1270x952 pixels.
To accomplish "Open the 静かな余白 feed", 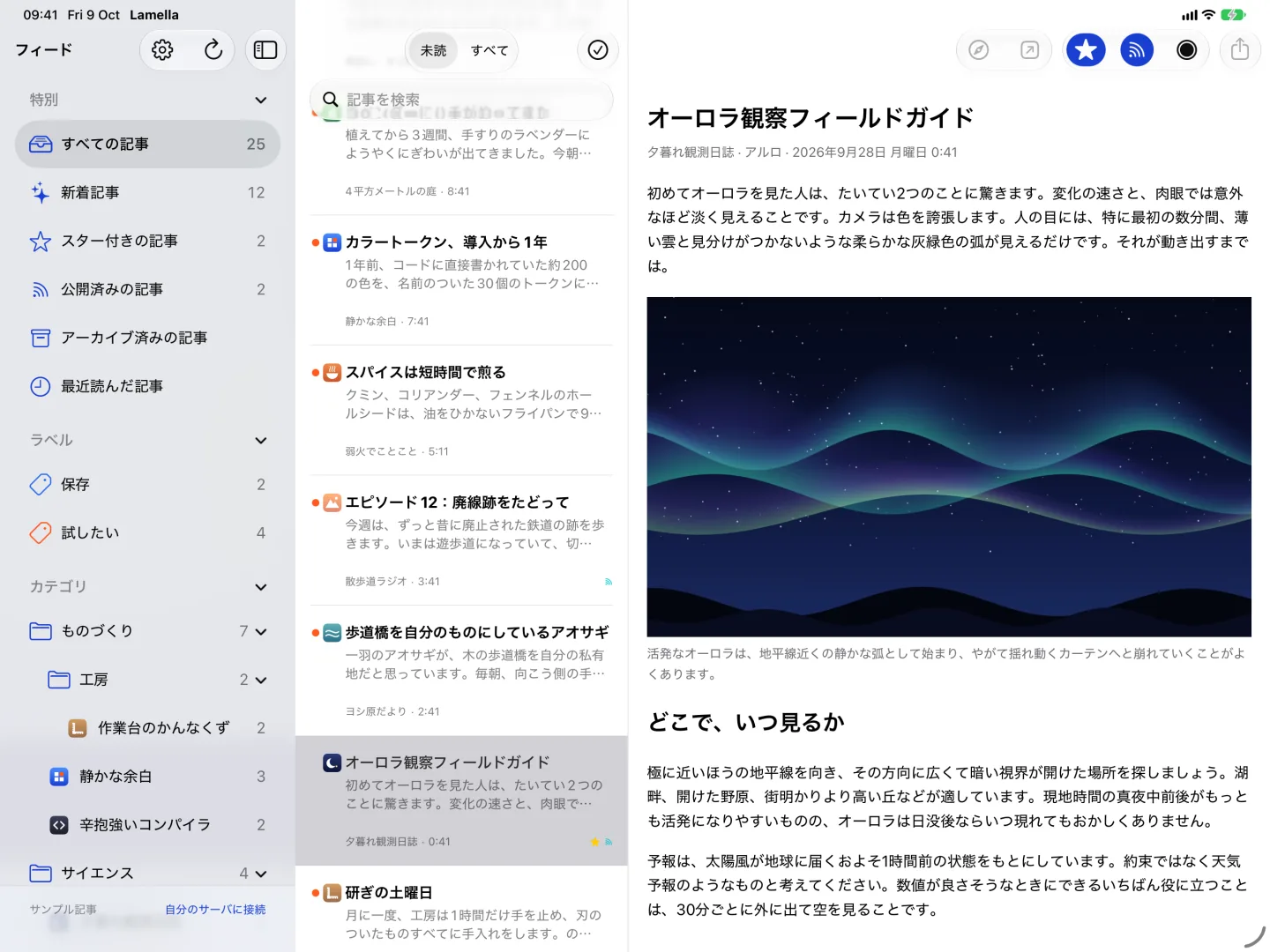I will tap(148, 777).
